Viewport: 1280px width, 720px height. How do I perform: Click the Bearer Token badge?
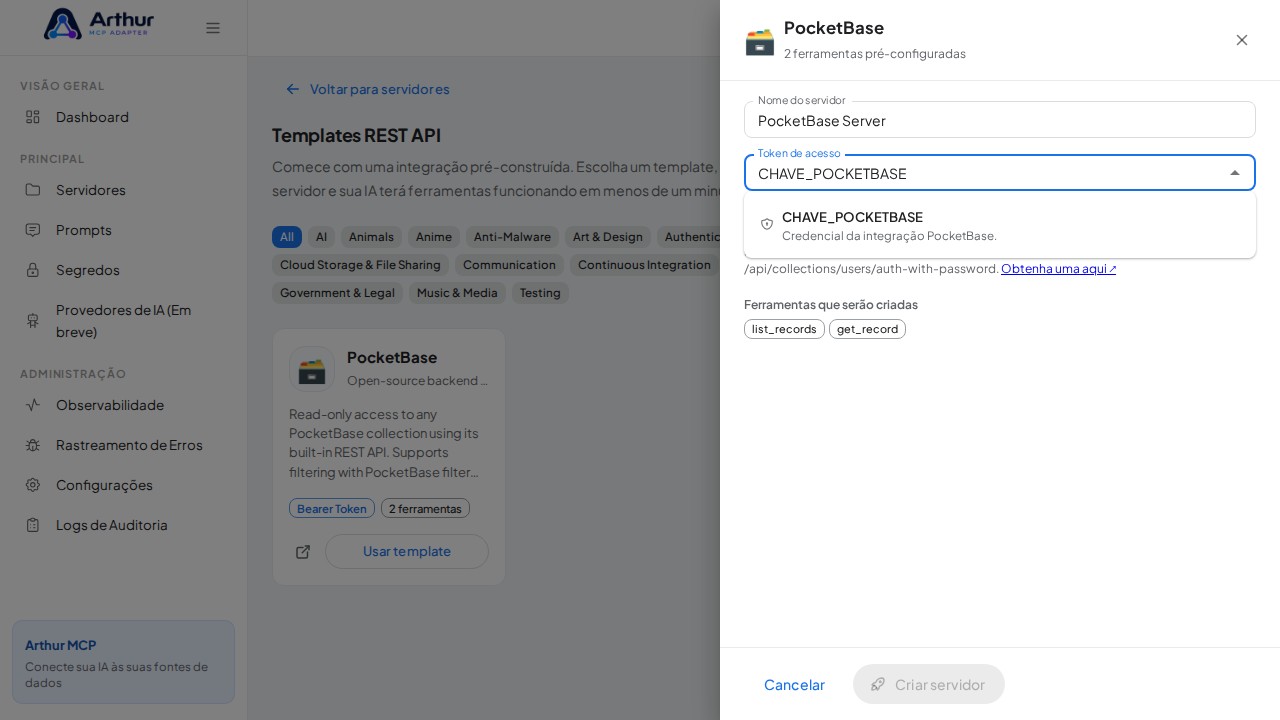pos(332,508)
